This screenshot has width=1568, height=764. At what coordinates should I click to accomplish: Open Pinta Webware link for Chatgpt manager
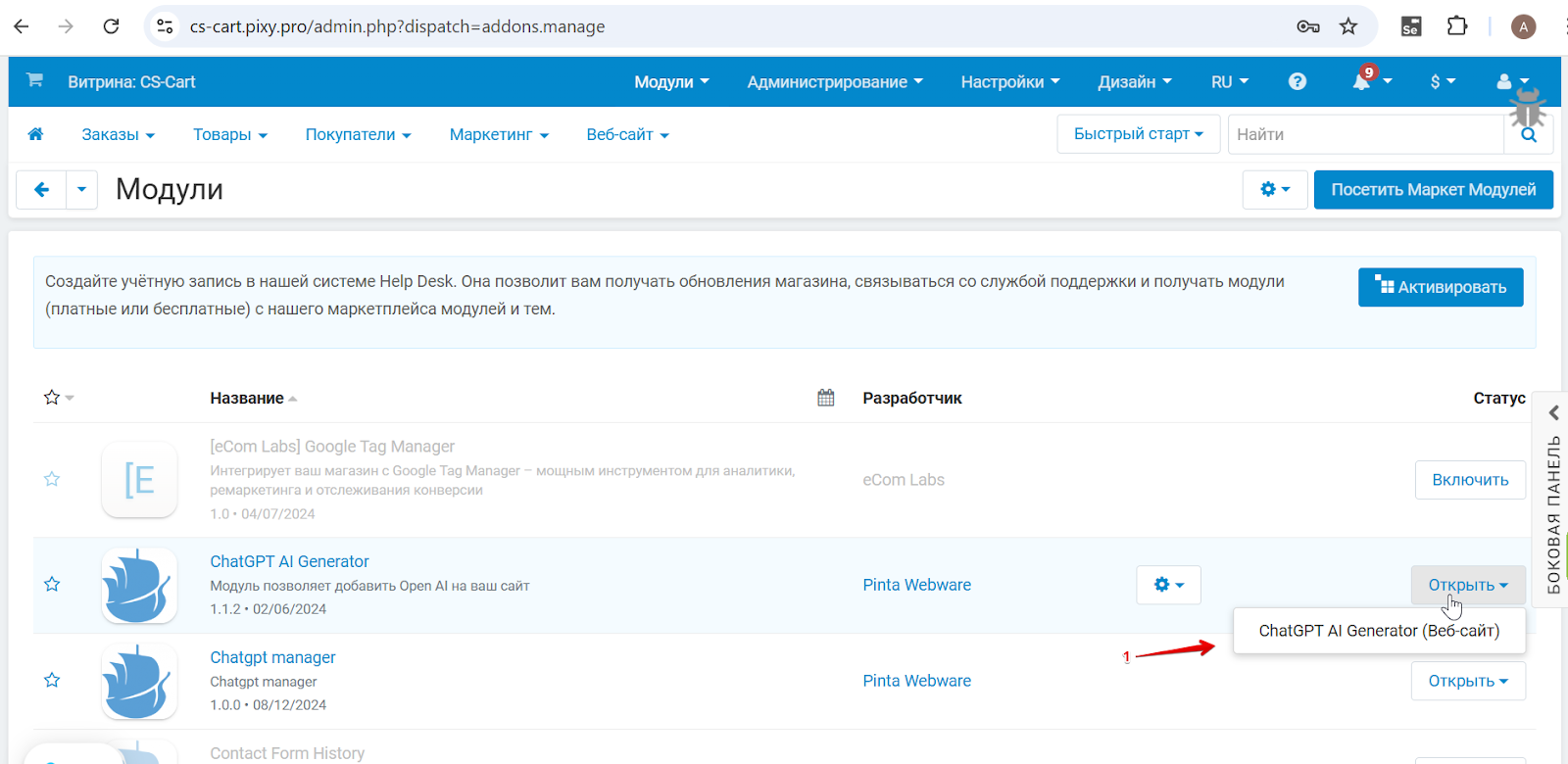click(916, 681)
